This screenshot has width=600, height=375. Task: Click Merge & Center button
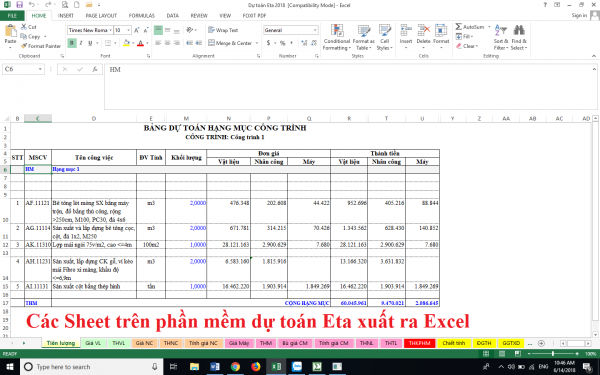pyautogui.click(x=230, y=43)
